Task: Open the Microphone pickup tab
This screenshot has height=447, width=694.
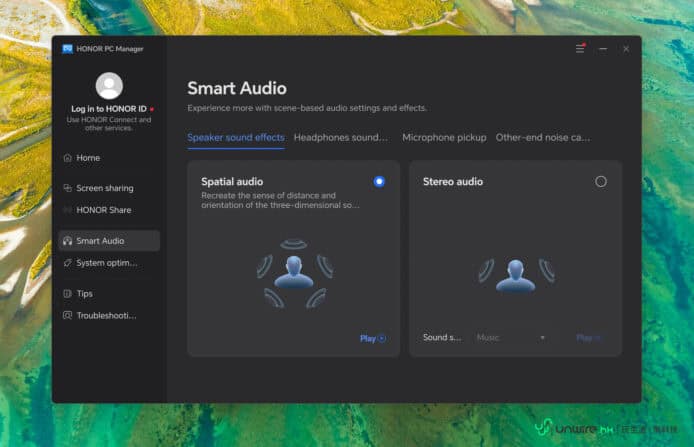Action: coord(444,138)
